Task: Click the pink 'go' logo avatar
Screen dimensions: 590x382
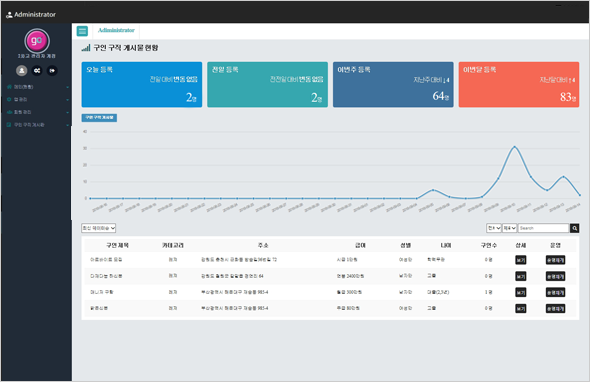Action: pyautogui.click(x=37, y=41)
